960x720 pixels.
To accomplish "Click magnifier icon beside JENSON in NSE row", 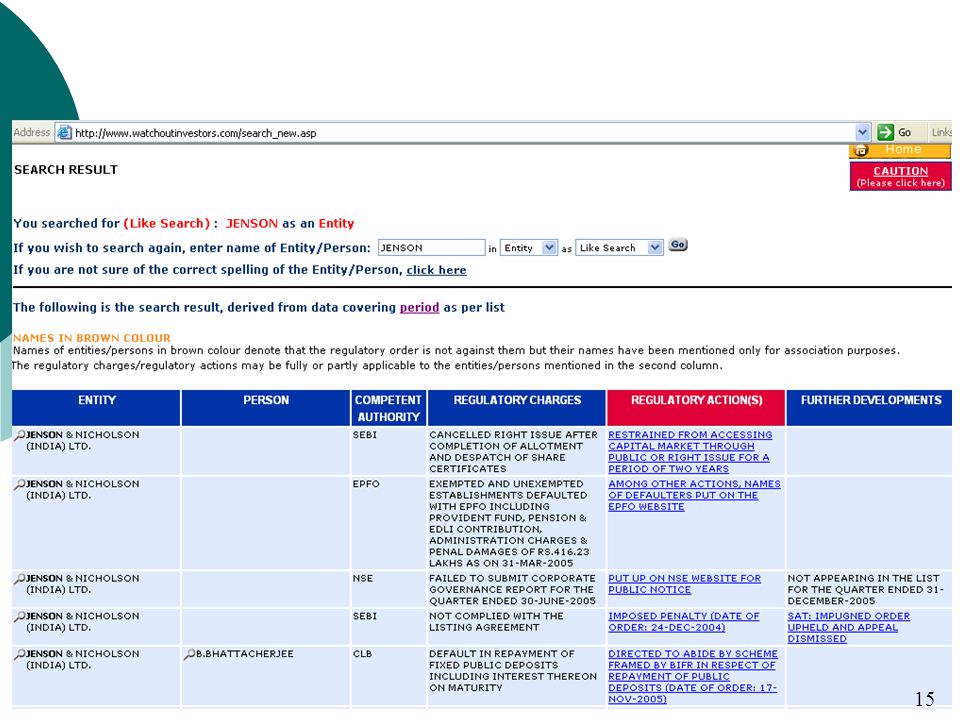I will [20, 579].
